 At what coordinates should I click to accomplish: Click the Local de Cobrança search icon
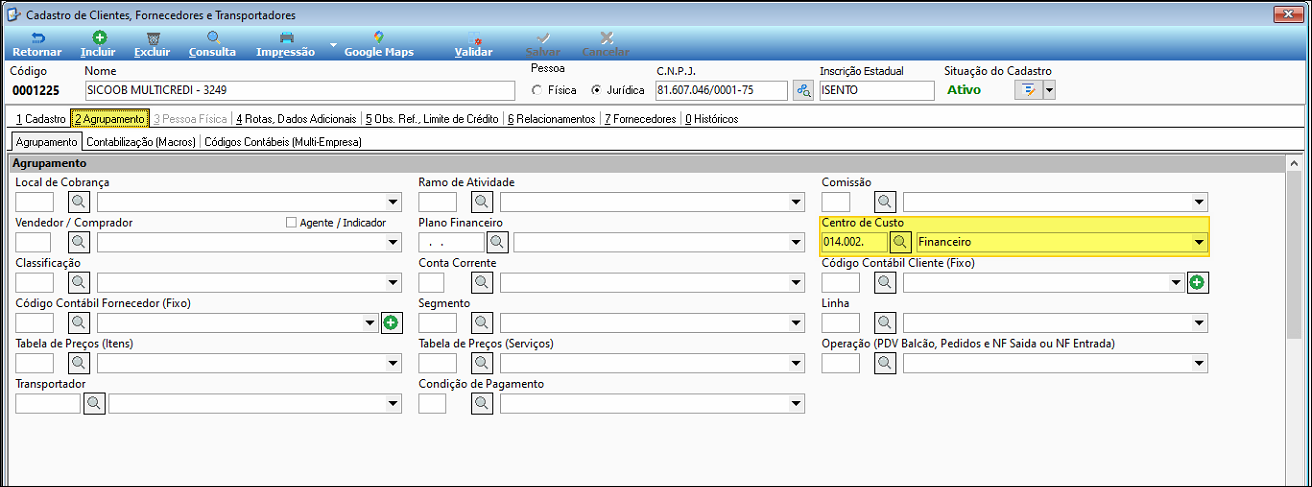(80, 202)
